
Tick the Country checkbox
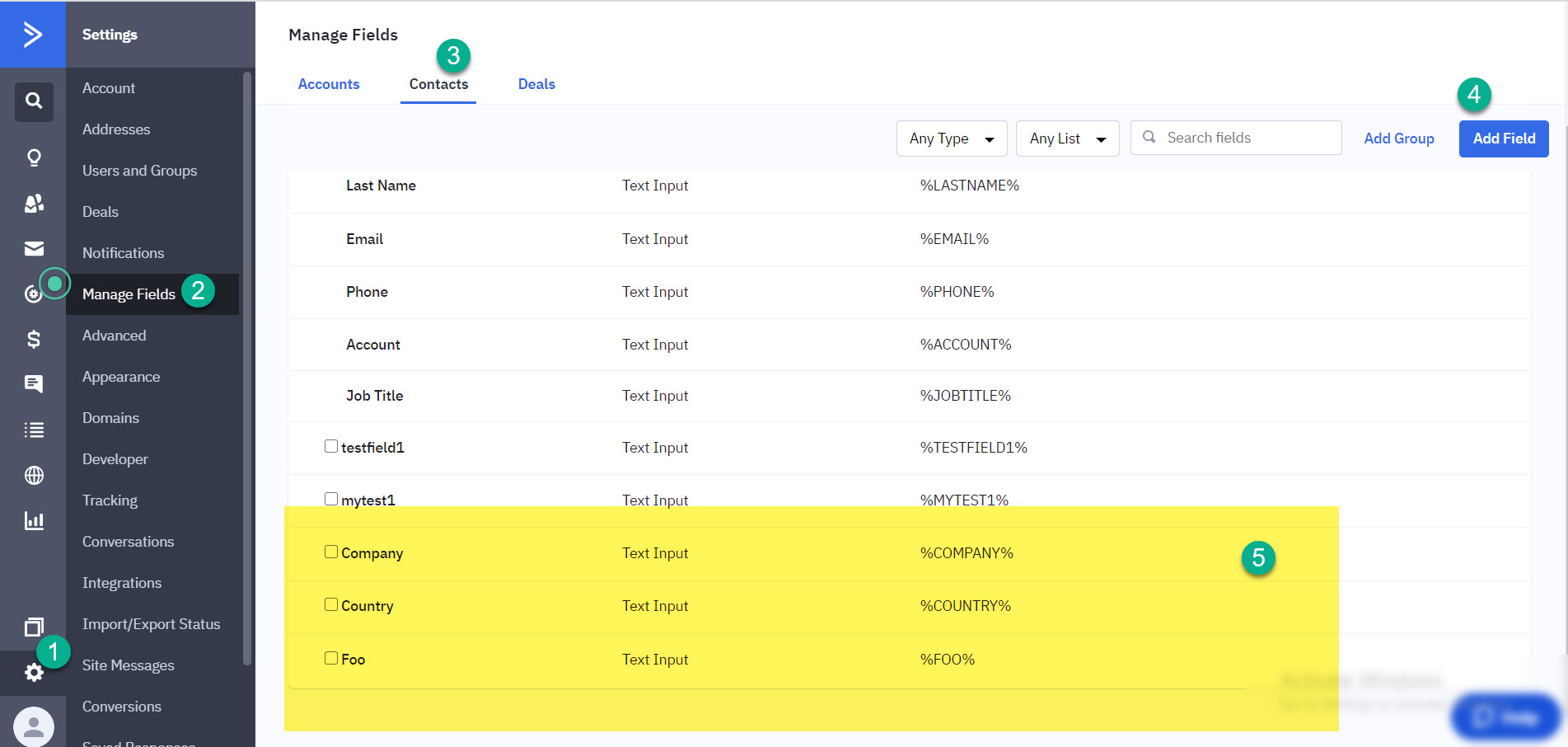tap(331, 604)
